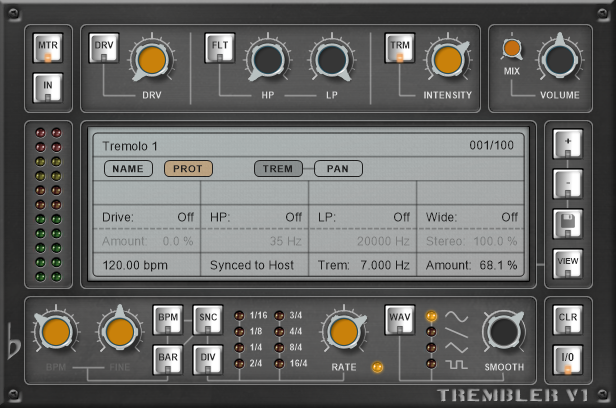Screen dimensions: 616x408
Task: Open the VIEW display options button
Action: pyautogui.click(x=567, y=263)
